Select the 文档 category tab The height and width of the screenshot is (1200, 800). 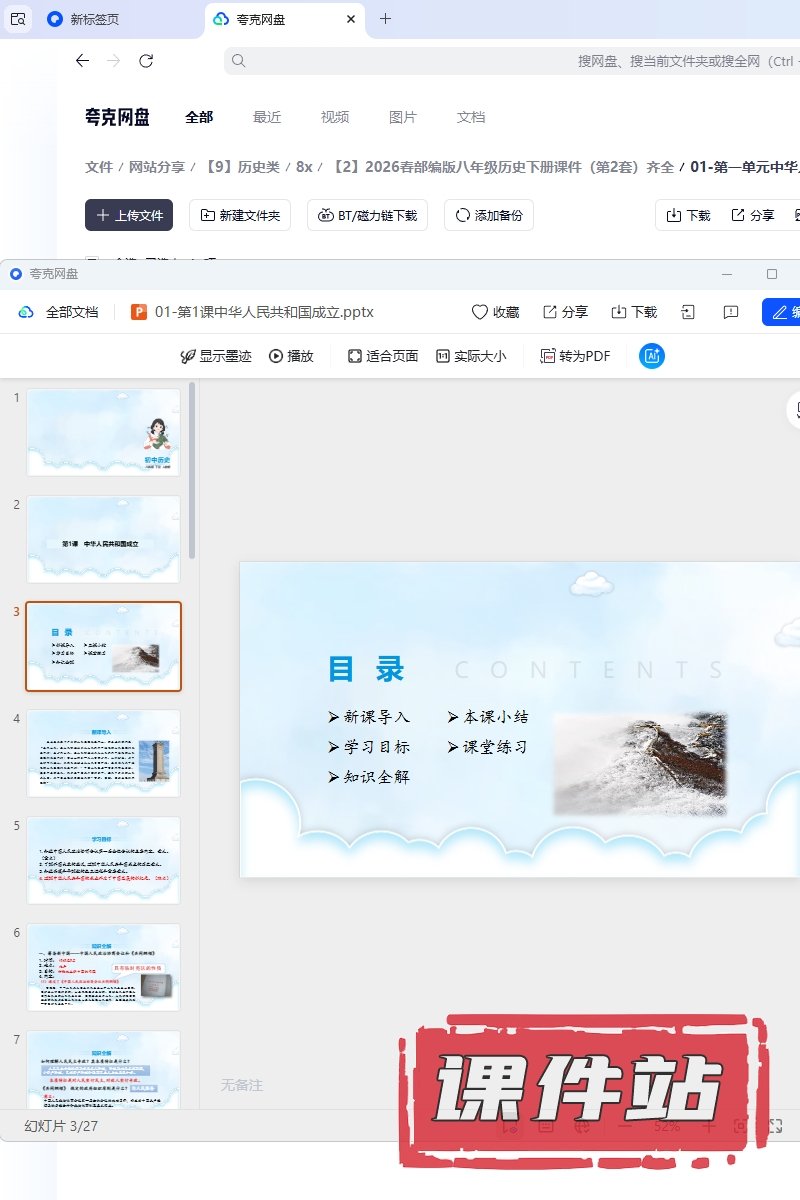[471, 117]
